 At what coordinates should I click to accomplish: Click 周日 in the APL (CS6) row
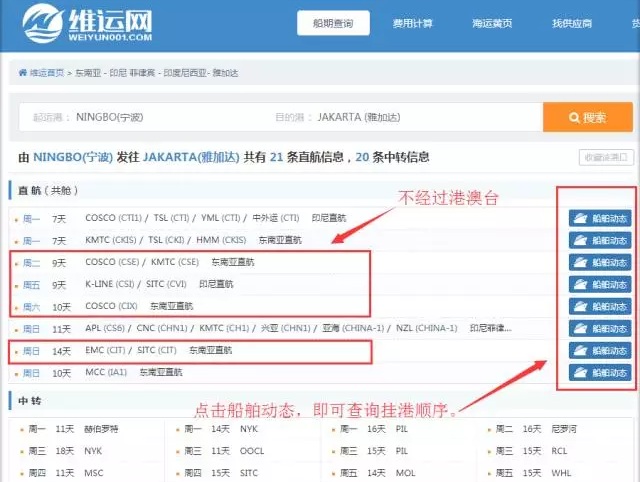tap(31, 329)
